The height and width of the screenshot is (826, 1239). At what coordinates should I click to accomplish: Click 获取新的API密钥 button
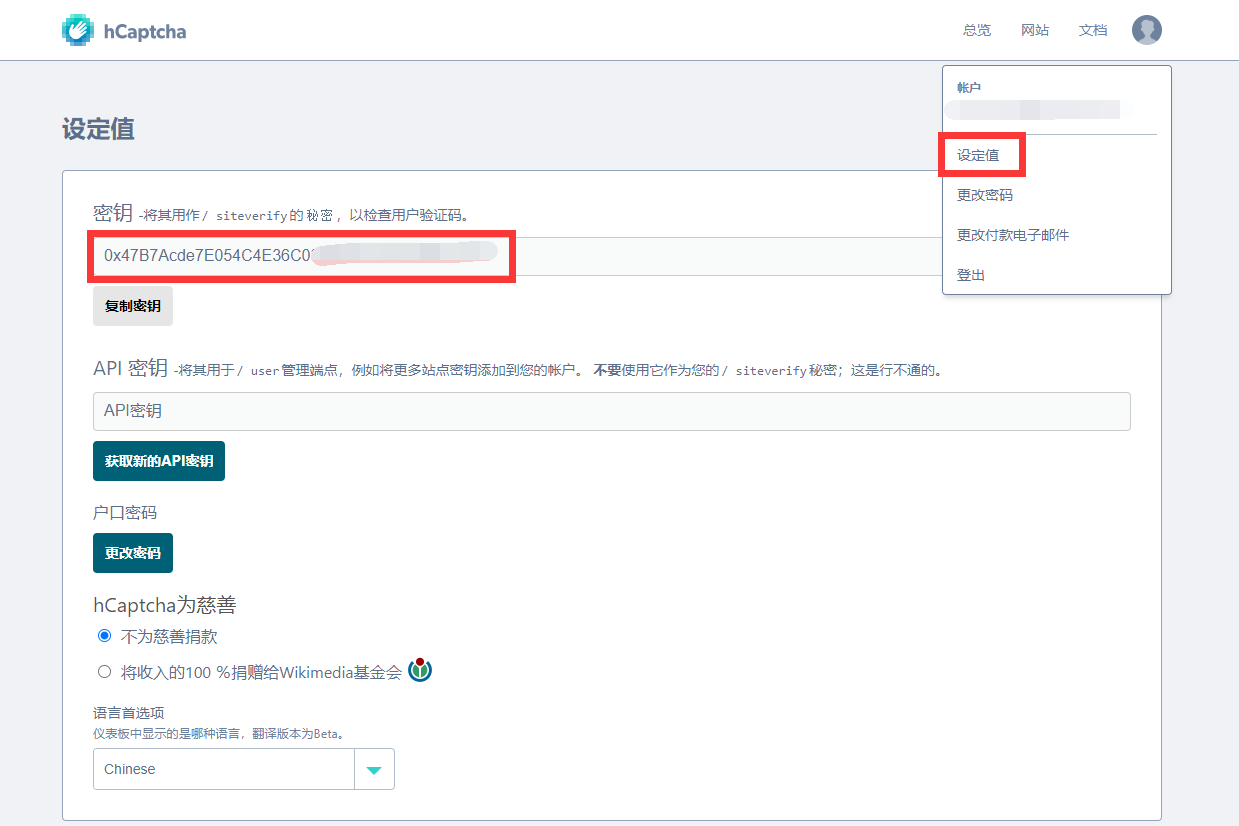click(159, 461)
